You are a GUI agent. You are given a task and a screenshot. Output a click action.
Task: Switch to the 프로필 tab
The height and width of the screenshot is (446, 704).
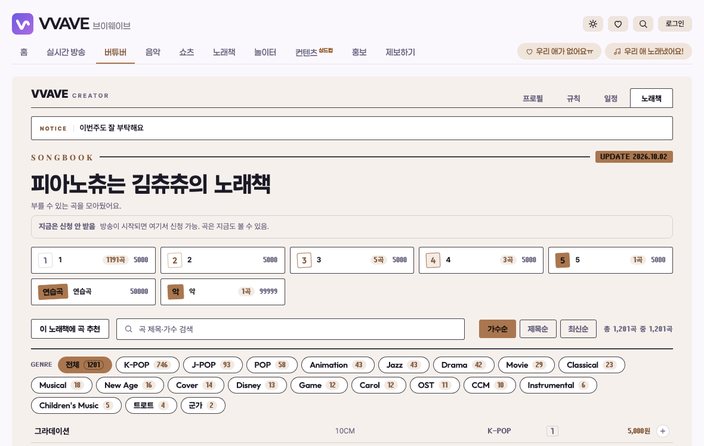533,98
